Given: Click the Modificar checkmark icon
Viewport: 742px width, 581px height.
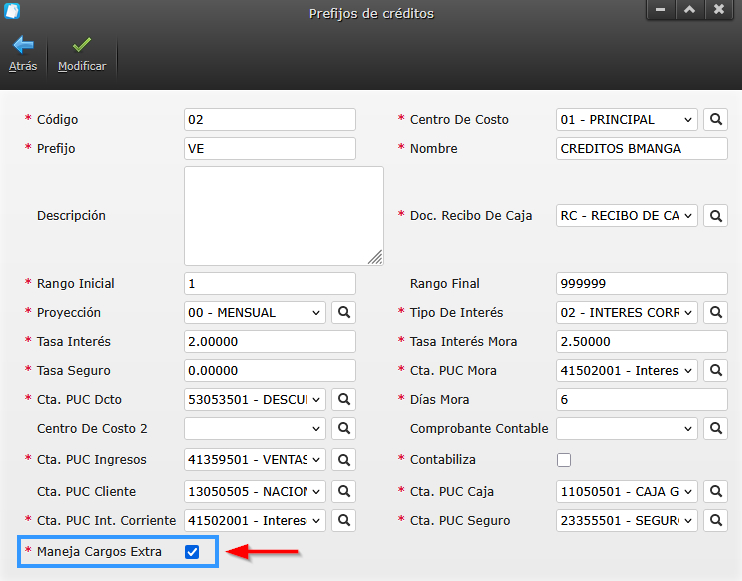Looking at the screenshot, I should [82, 46].
